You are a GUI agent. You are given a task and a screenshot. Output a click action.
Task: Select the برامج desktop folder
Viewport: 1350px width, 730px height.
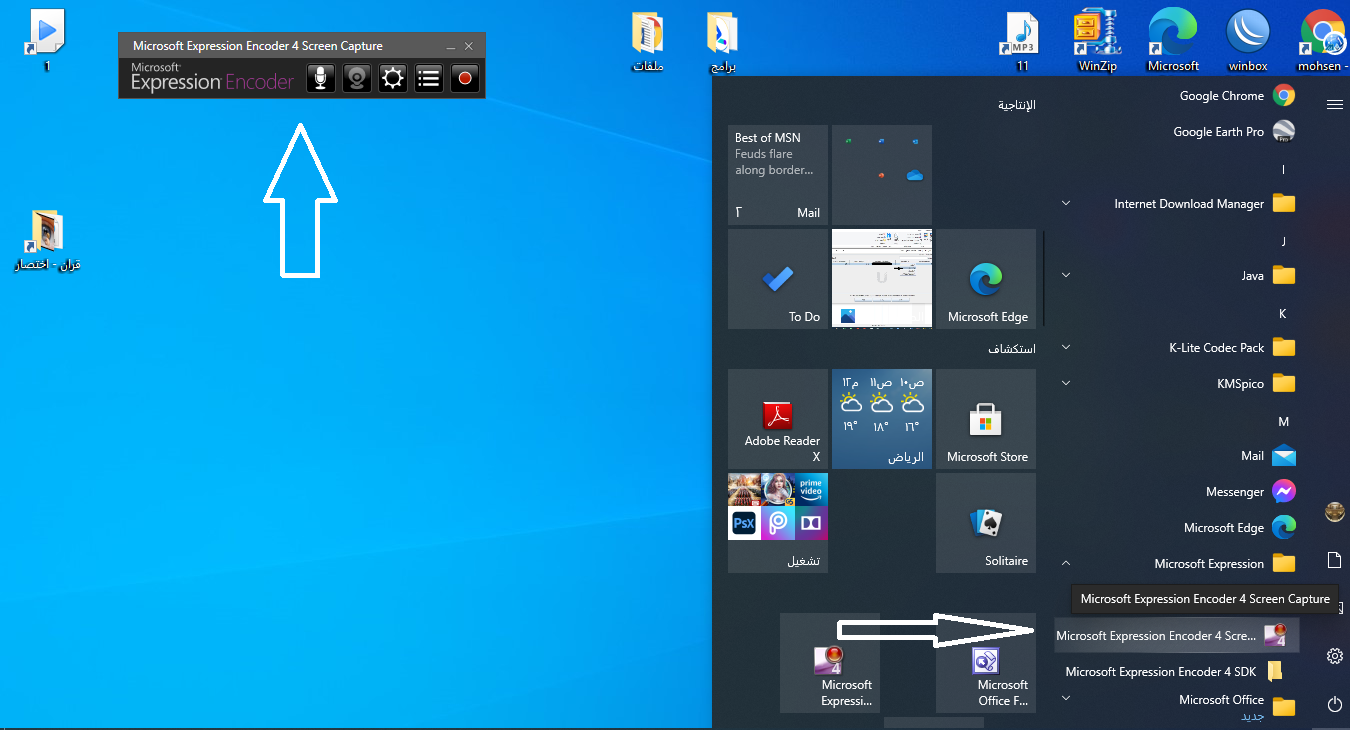(x=722, y=41)
